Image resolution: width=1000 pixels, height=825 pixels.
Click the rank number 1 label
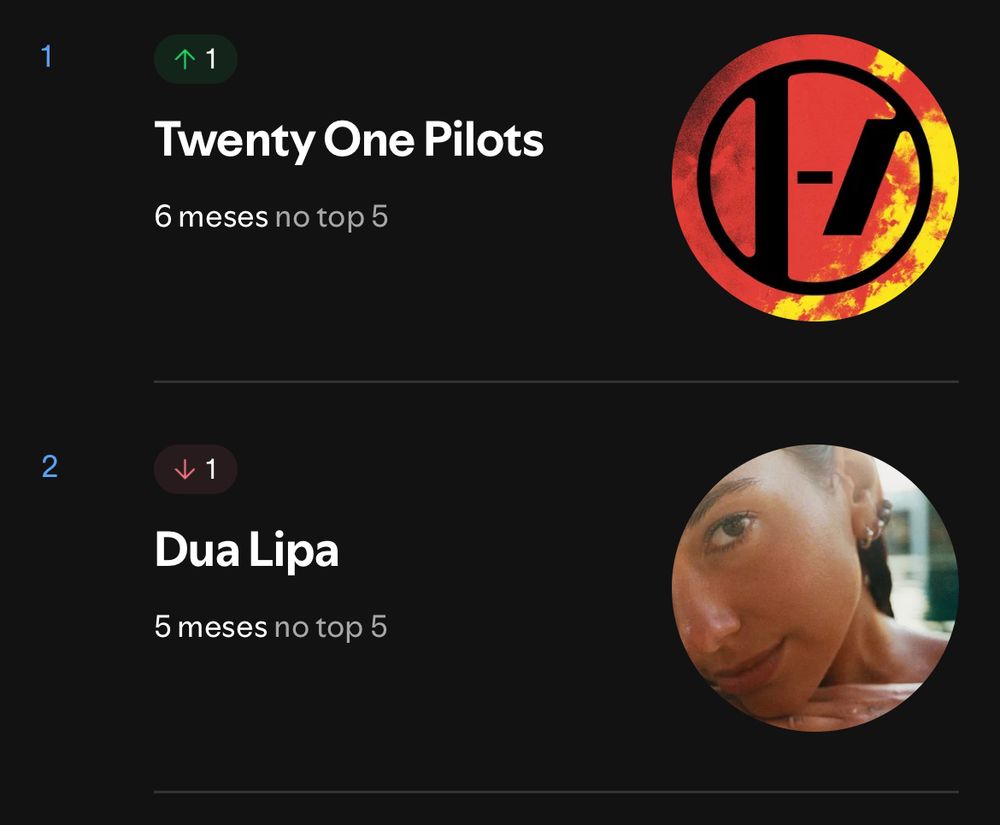click(x=47, y=56)
